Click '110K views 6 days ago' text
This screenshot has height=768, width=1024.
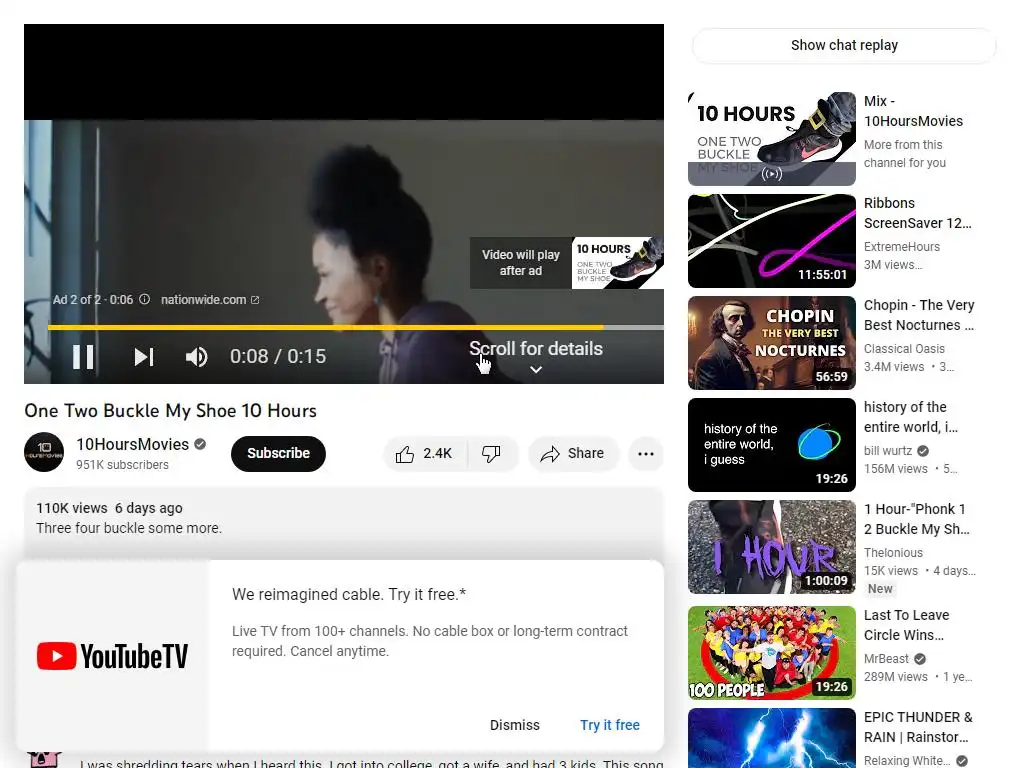[x=109, y=508]
